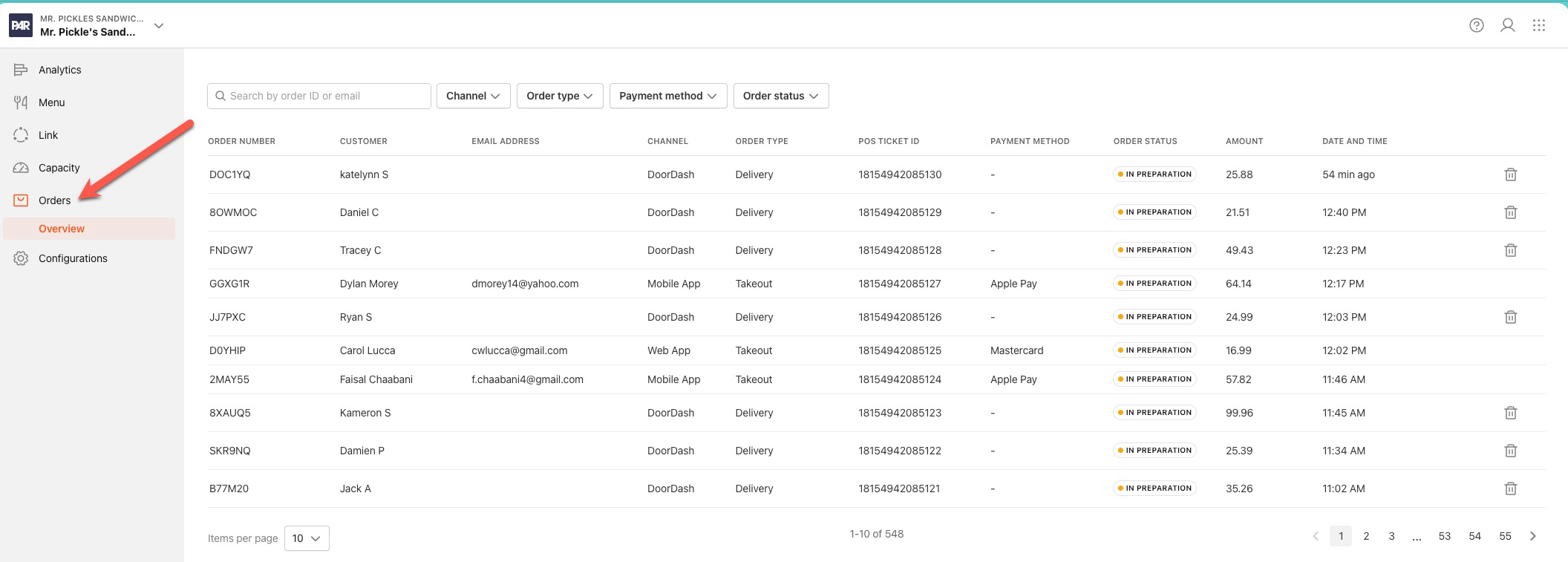This screenshot has width=1568, height=562.
Task: Delete order DOC1YQ with trash icon
Action: pyautogui.click(x=1510, y=174)
